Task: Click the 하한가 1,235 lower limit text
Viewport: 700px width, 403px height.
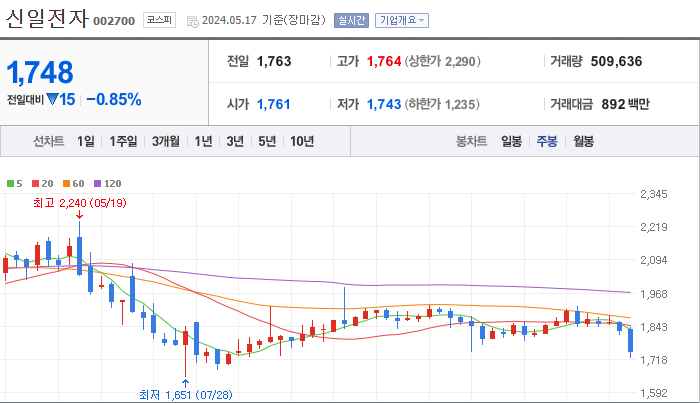Action: coord(442,104)
